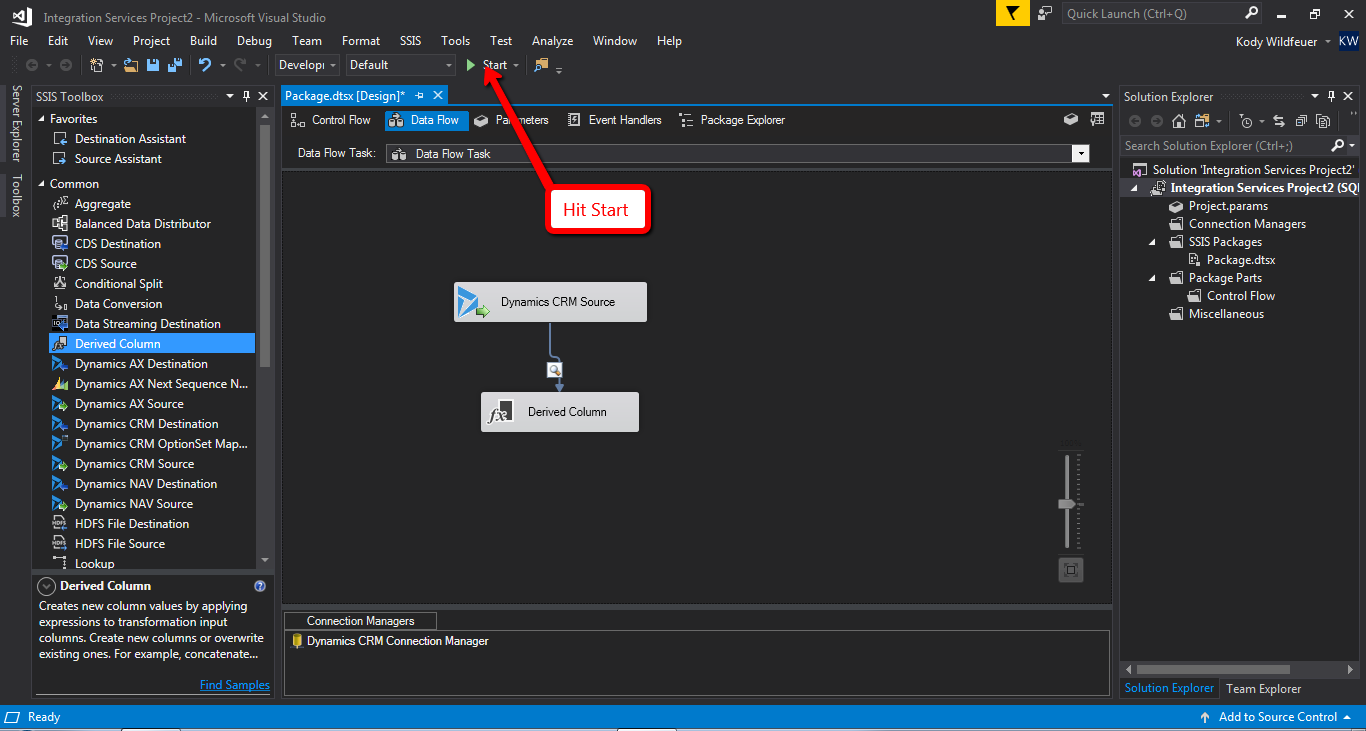Click the Find in Files toolbar icon
1366x731 pixels.
coord(541,65)
